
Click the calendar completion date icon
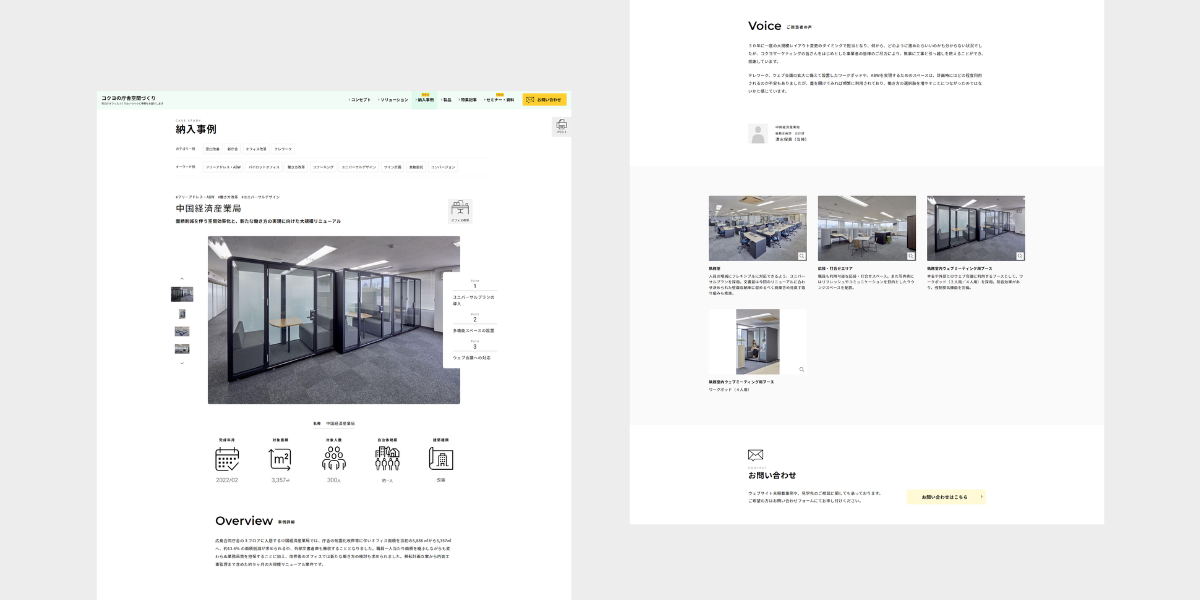[227, 459]
